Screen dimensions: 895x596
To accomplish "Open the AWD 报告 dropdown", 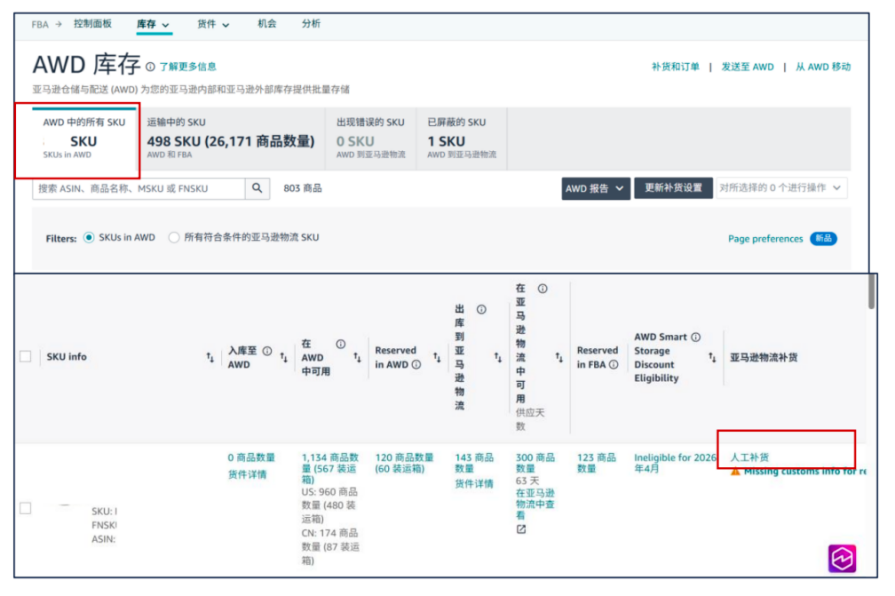I will pyautogui.click(x=595, y=188).
